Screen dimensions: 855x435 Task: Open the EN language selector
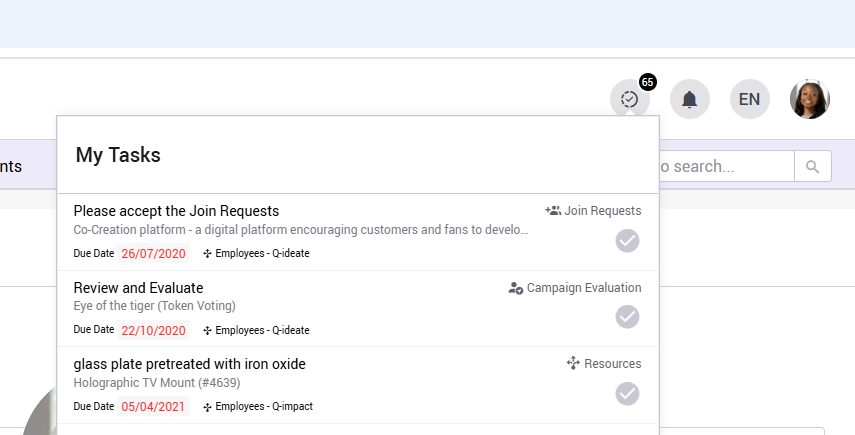coord(750,99)
